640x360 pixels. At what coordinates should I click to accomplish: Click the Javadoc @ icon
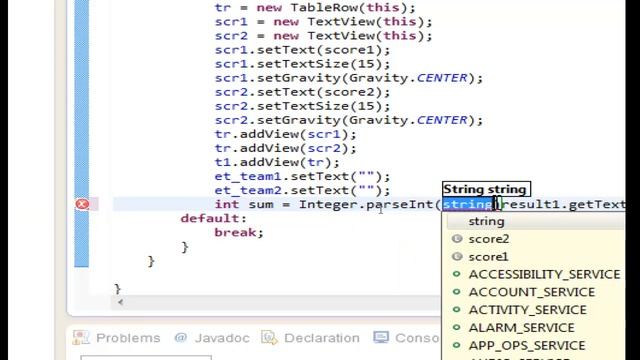tap(180, 338)
